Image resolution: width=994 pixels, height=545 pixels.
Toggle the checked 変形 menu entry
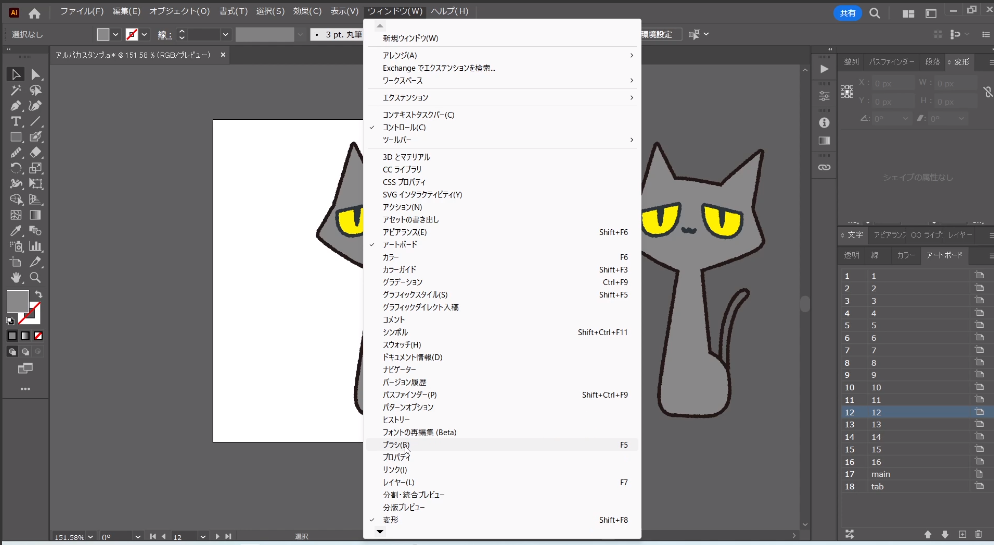pos(390,520)
